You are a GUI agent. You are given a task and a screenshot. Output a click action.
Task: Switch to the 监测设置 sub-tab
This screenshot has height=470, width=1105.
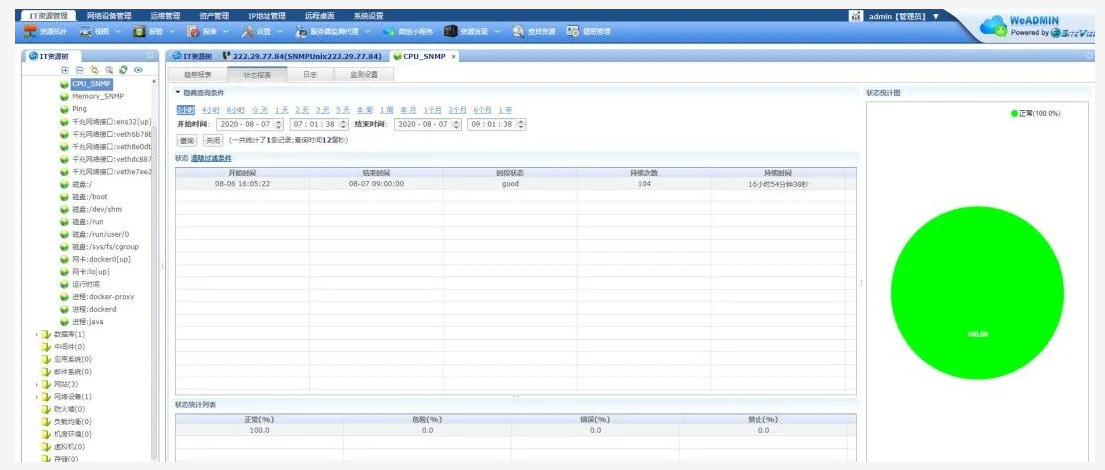pyautogui.click(x=364, y=74)
